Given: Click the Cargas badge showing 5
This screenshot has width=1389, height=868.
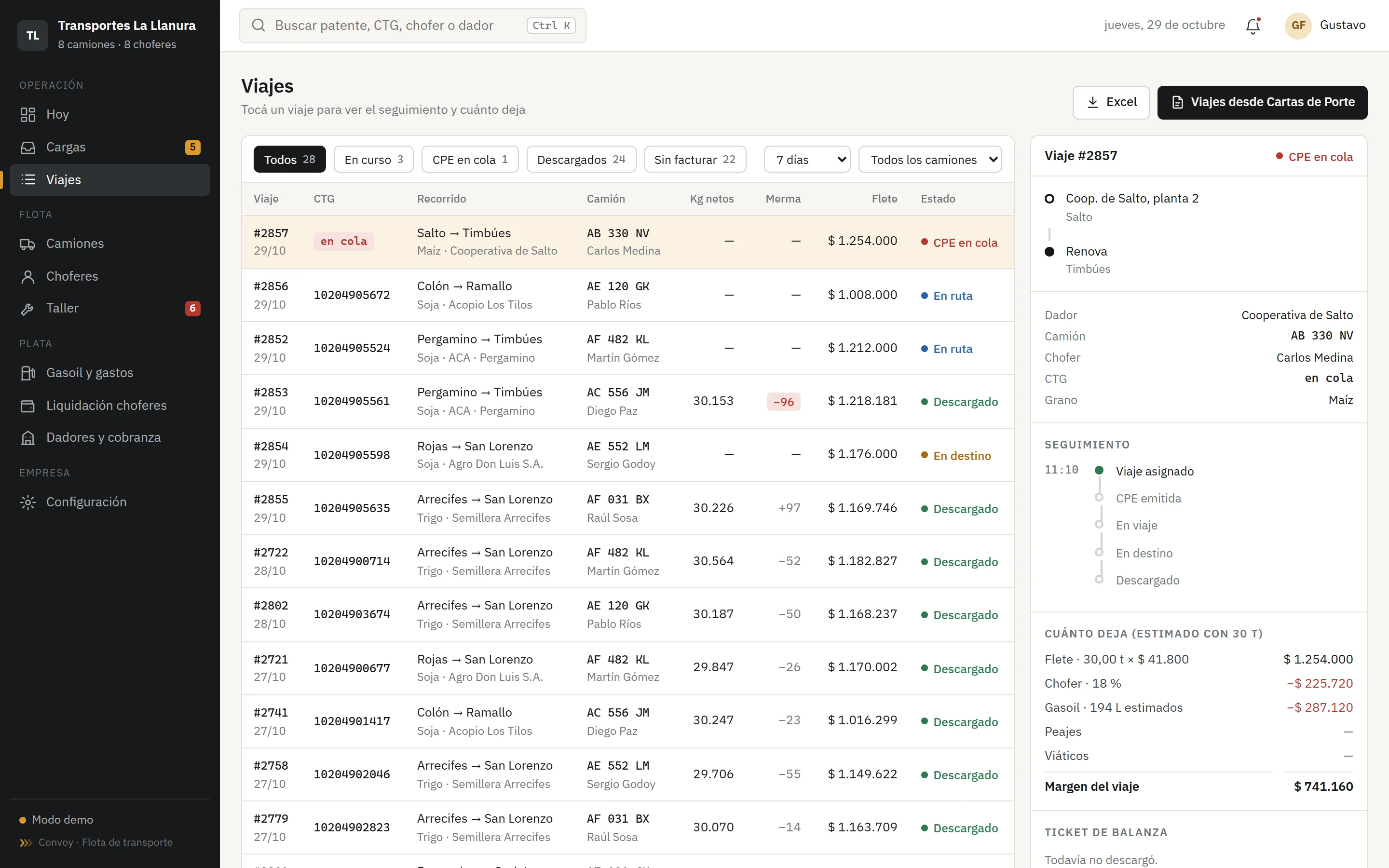Looking at the screenshot, I should click(192, 148).
